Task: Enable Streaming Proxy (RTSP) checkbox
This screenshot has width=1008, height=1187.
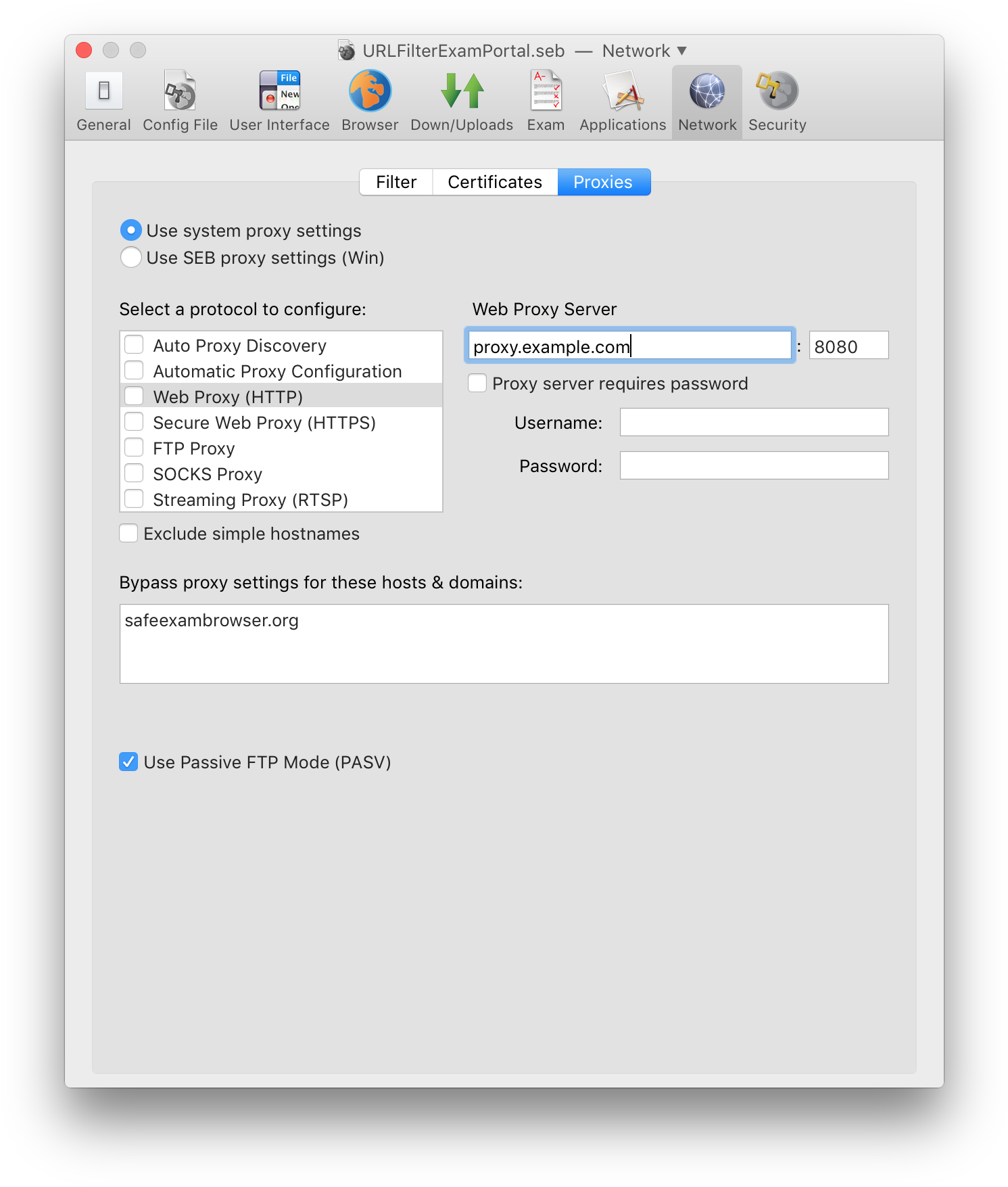Action: [134, 499]
